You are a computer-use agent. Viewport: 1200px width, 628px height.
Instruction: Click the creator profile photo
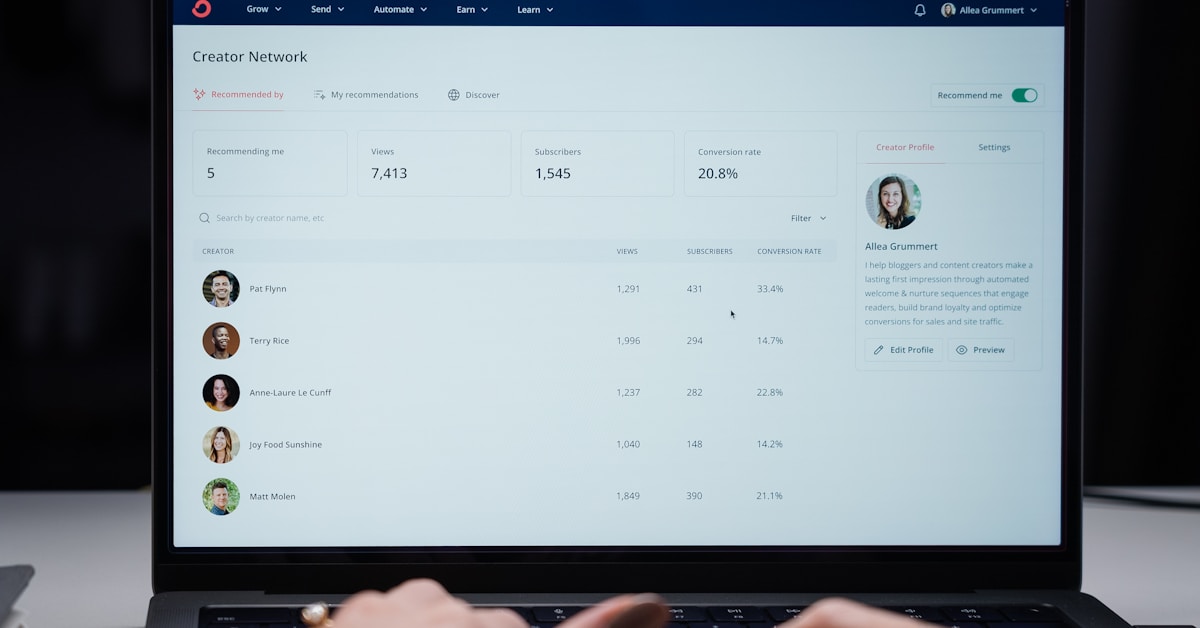[x=893, y=202]
